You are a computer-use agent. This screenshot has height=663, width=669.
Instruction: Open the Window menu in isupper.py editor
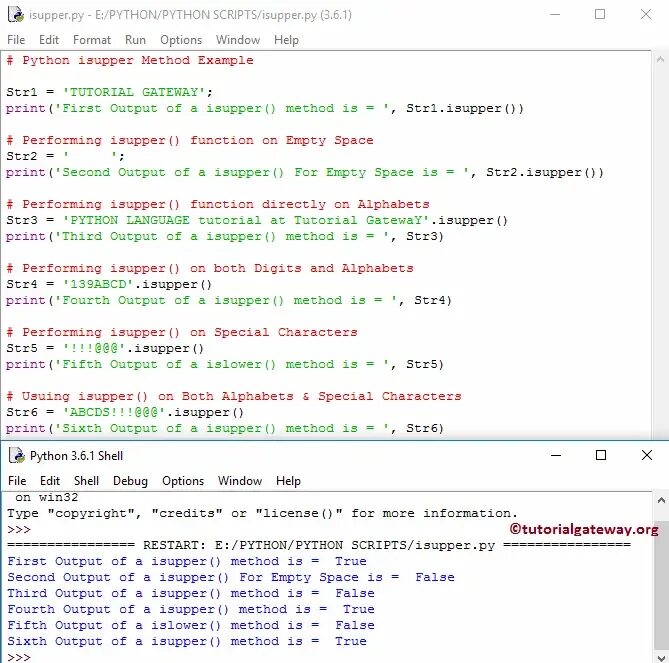238,40
